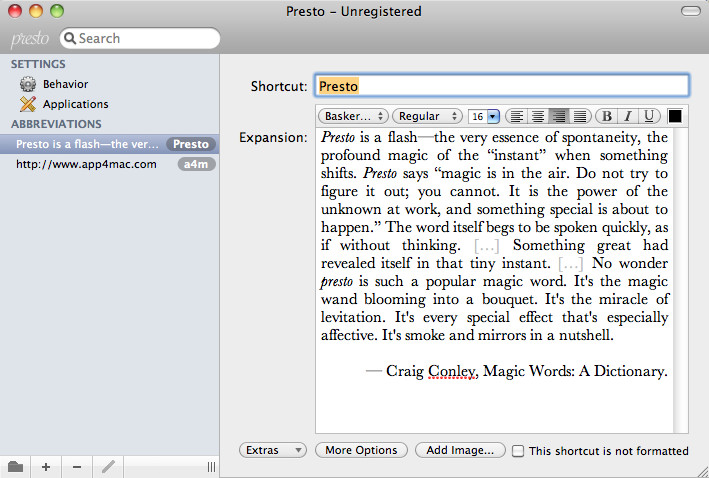
Task: Select the align right icon
Action: [x=558, y=116]
